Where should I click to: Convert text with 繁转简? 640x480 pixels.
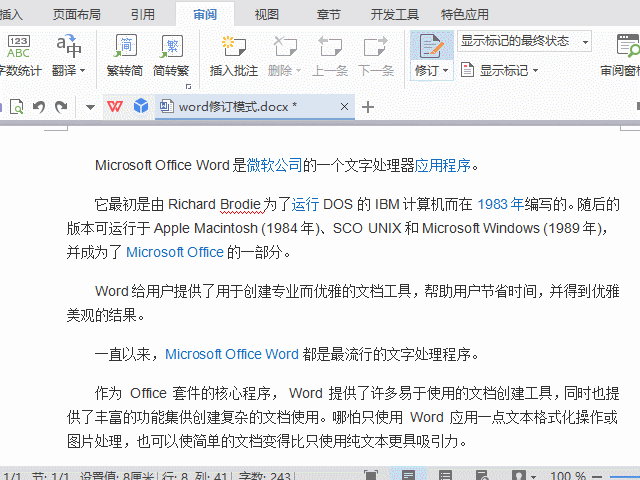pos(125,56)
